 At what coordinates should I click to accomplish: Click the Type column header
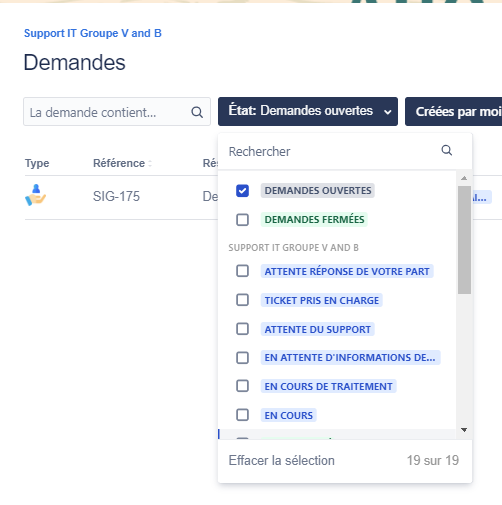37,163
